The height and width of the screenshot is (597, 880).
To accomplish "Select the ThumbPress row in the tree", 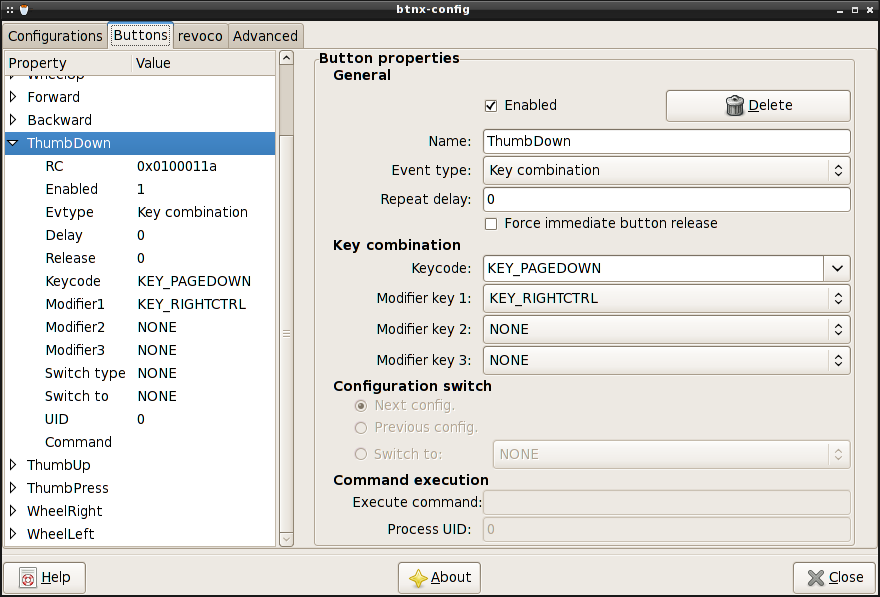I will (140, 488).
